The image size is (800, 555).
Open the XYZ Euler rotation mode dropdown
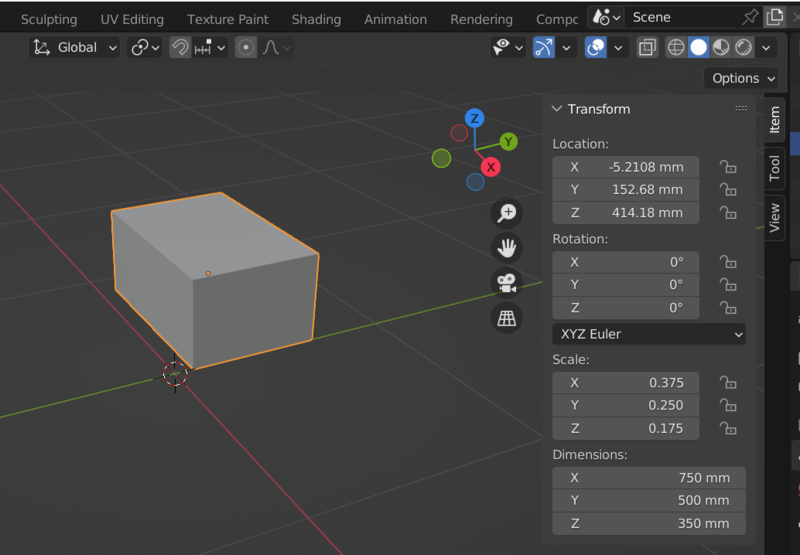tap(649, 334)
